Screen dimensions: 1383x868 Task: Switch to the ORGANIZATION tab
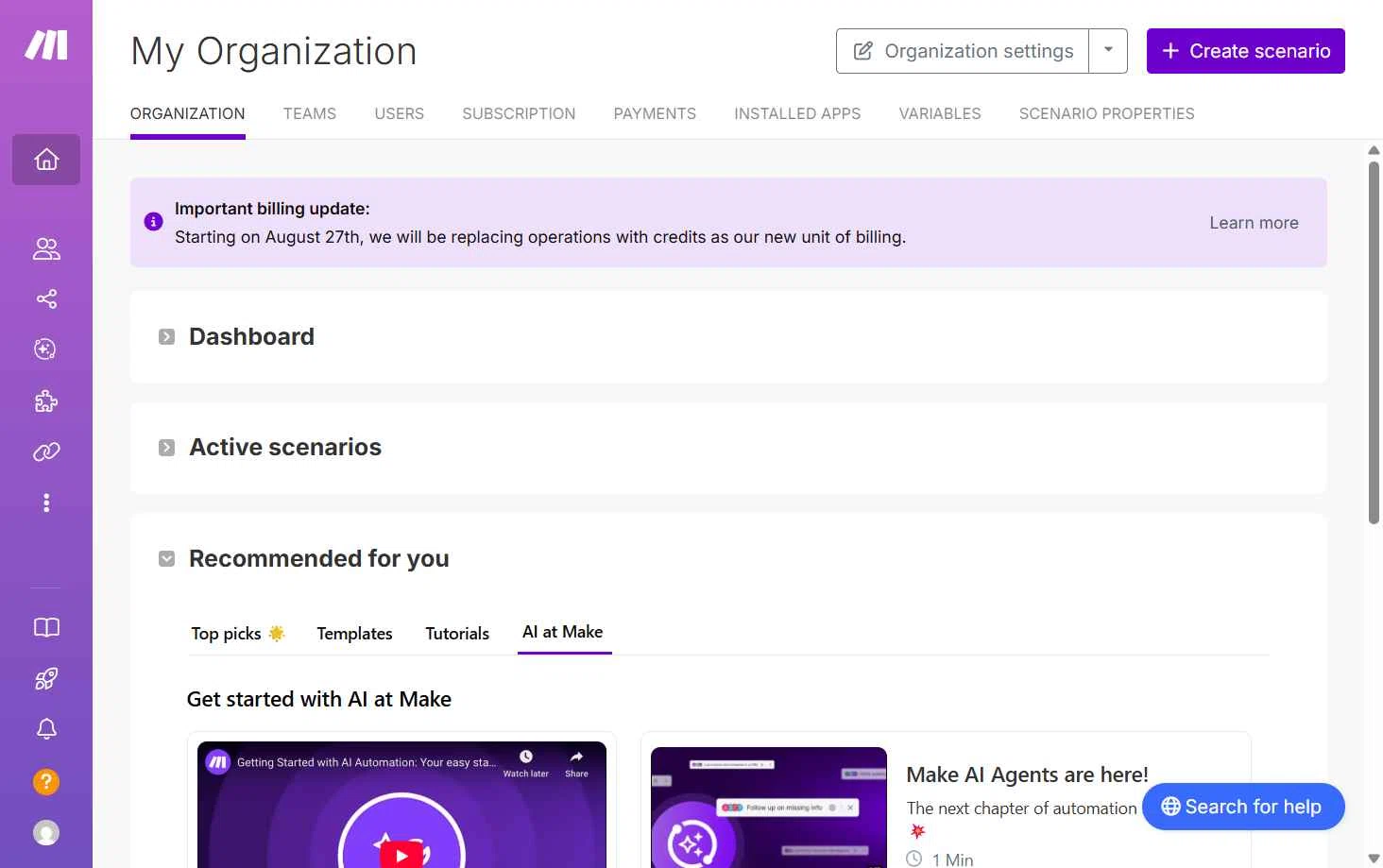click(x=188, y=113)
